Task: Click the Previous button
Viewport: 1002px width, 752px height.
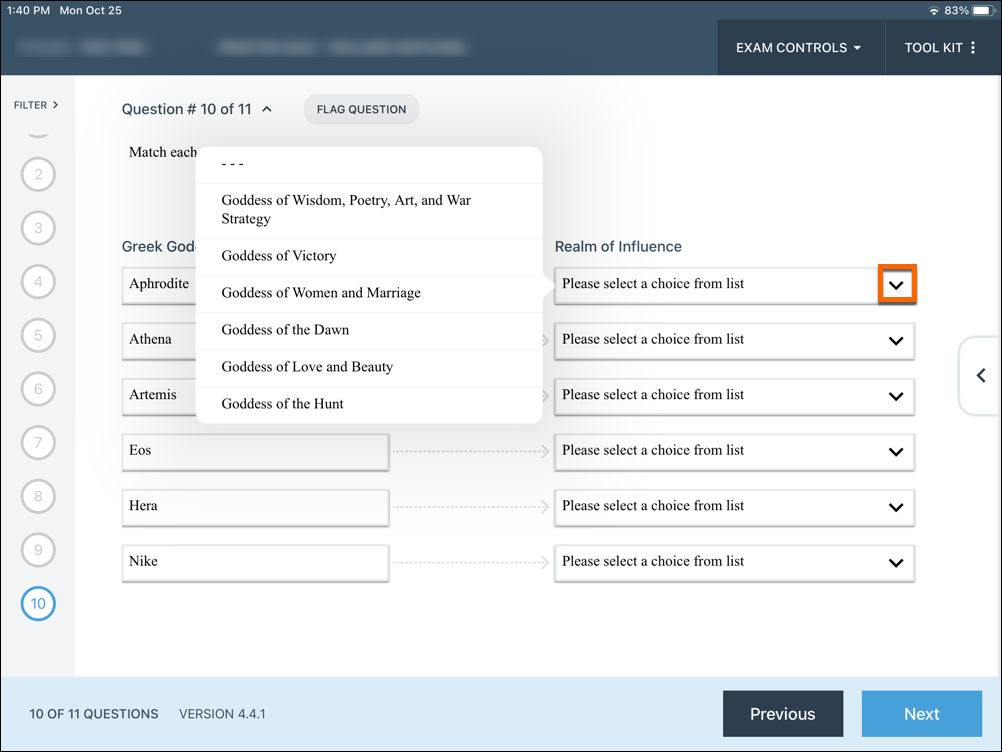Action: (x=783, y=713)
